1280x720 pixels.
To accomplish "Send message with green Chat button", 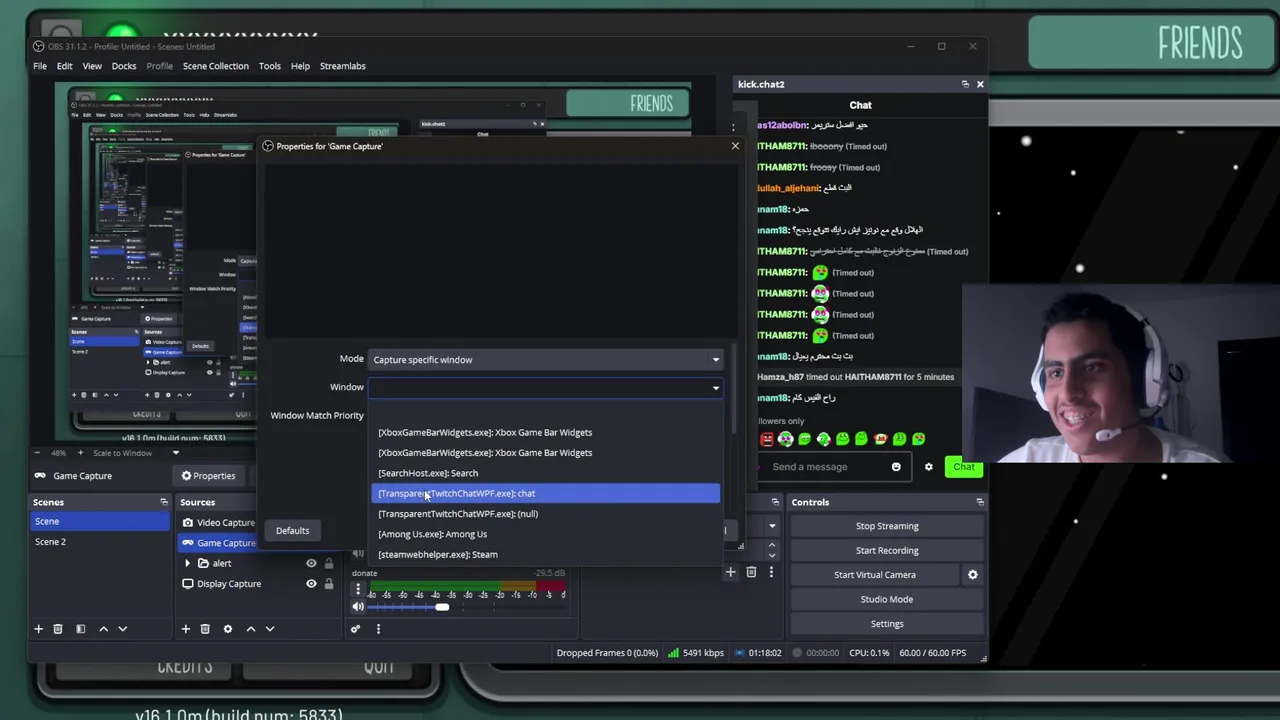I will 964,467.
